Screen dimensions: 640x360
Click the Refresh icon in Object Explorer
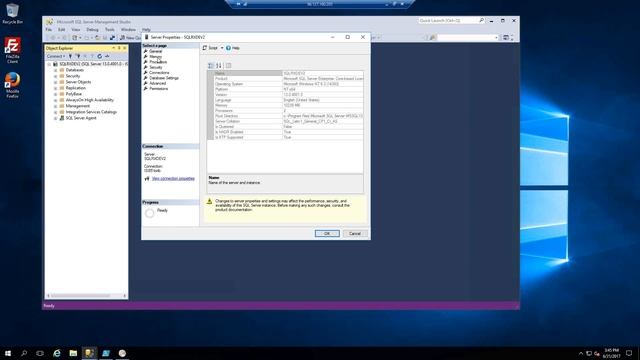[x=100, y=56]
